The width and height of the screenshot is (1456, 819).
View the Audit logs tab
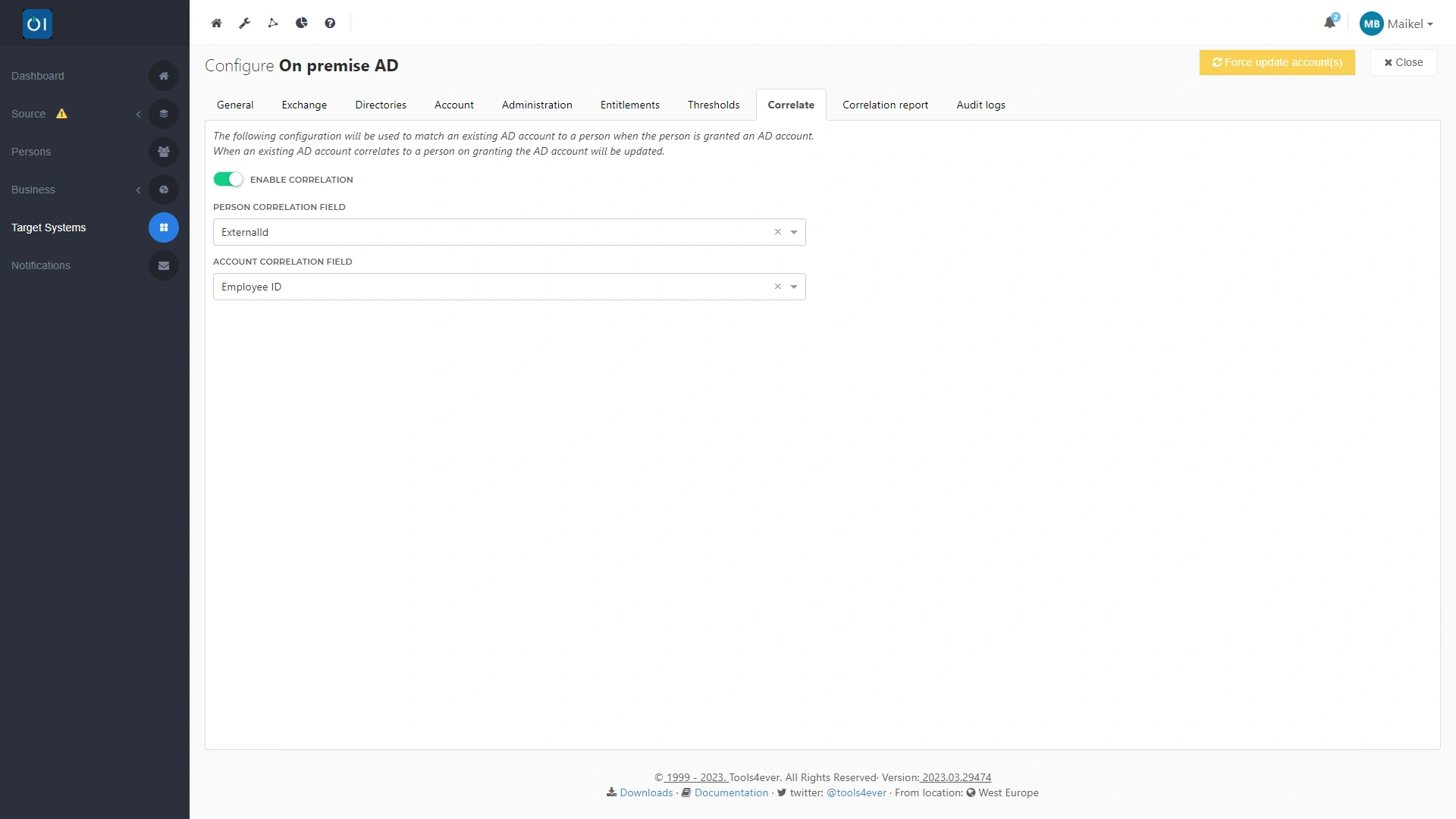tap(981, 105)
